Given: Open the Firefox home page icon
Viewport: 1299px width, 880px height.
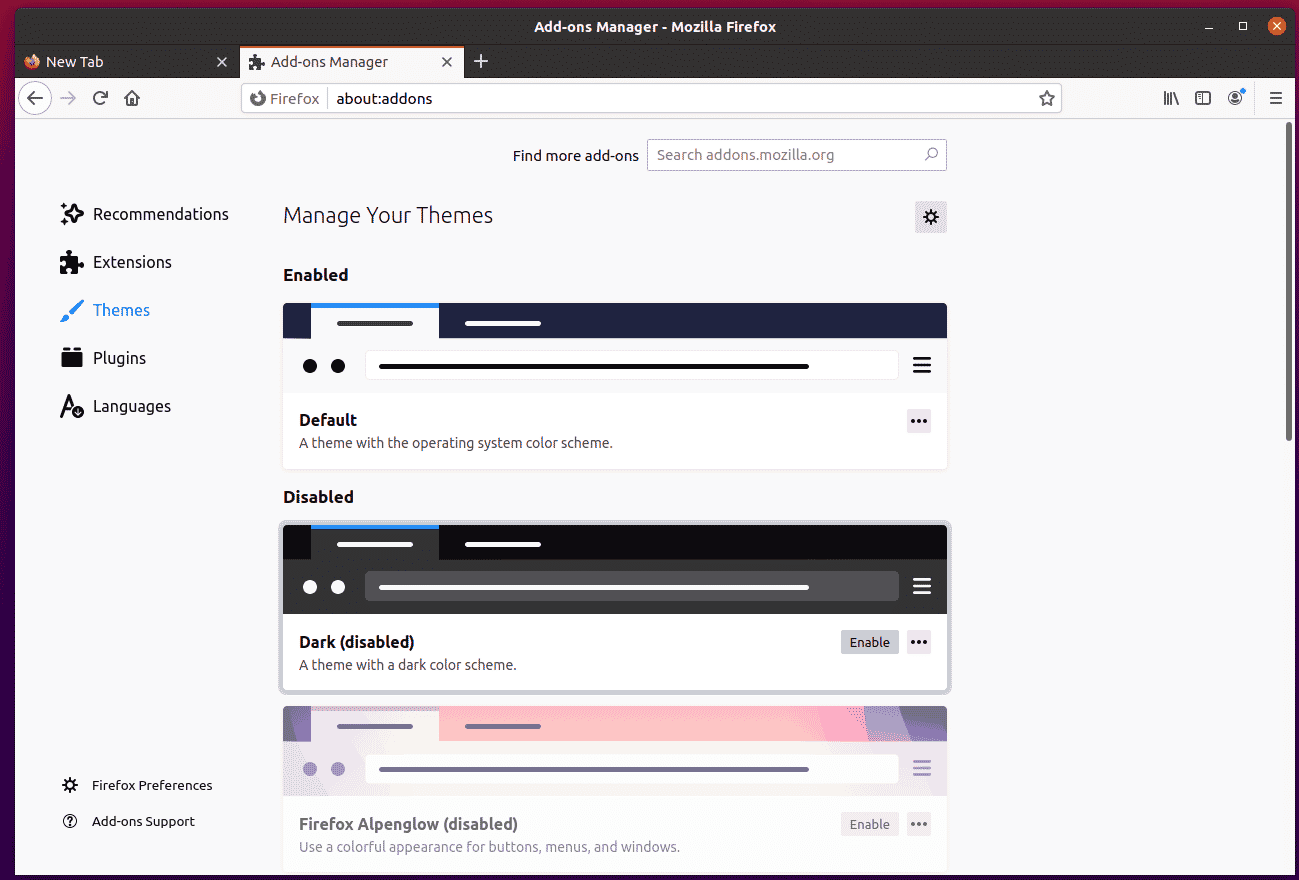Looking at the screenshot, I should click(132, 98).
